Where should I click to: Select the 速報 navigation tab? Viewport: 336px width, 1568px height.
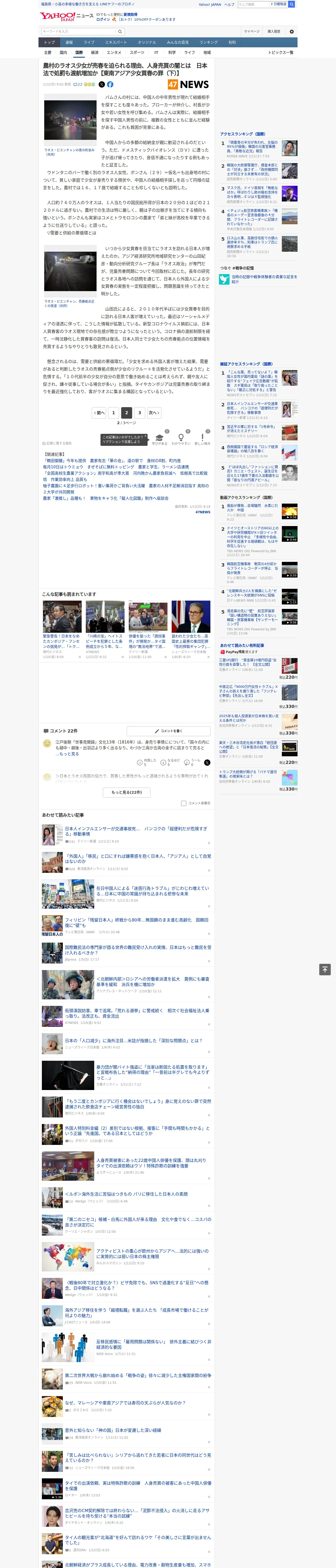click(69, 43)
